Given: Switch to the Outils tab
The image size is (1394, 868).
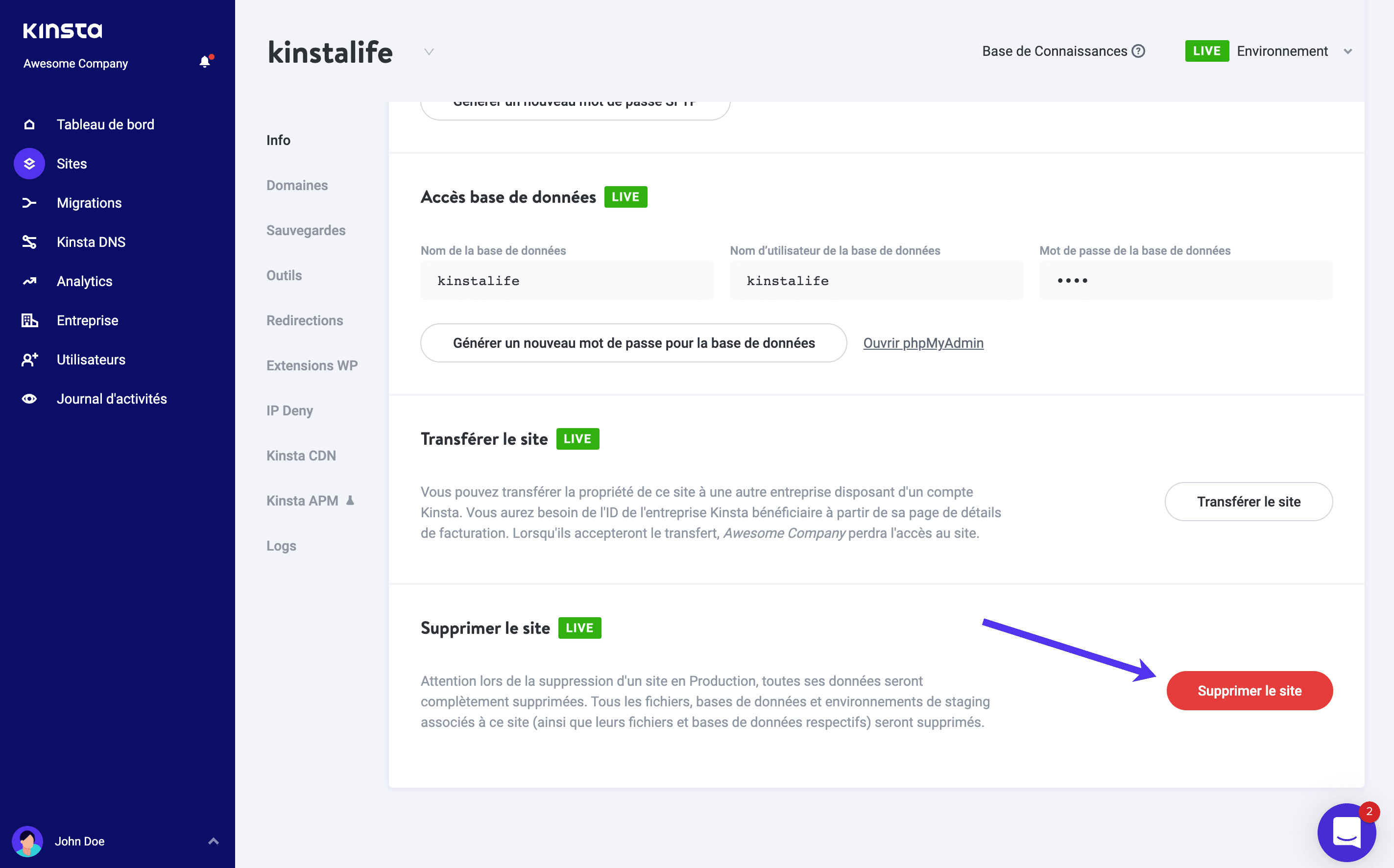Looking at the screenshot, I should pos(284,276).
